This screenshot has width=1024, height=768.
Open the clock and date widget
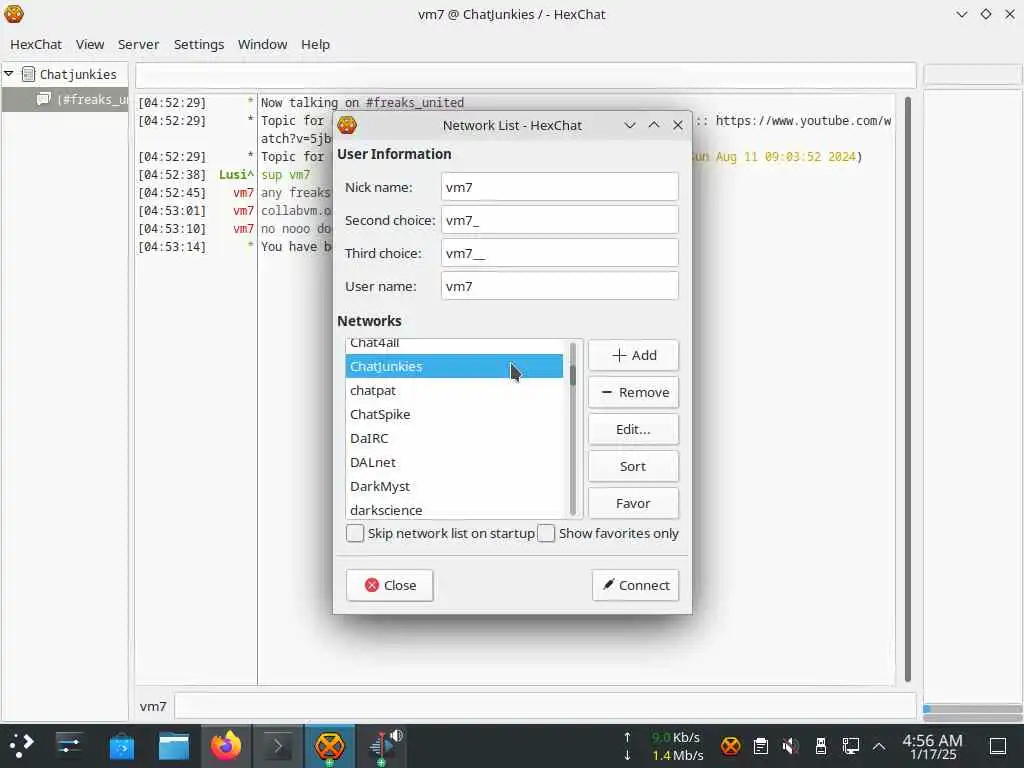click(933, 746)
